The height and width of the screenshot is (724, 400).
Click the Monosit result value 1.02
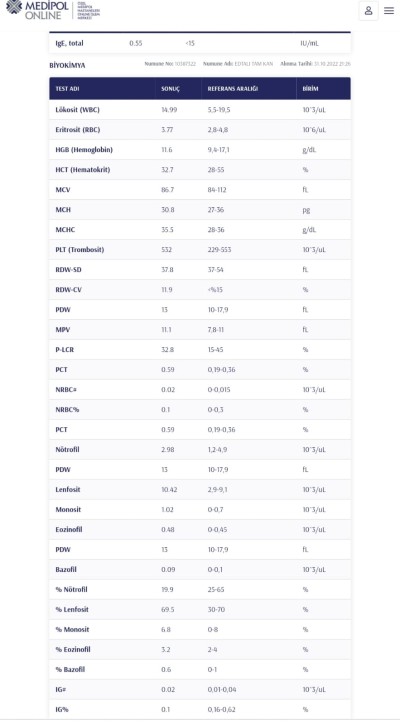pyautogui.click(x=168, y=510)
